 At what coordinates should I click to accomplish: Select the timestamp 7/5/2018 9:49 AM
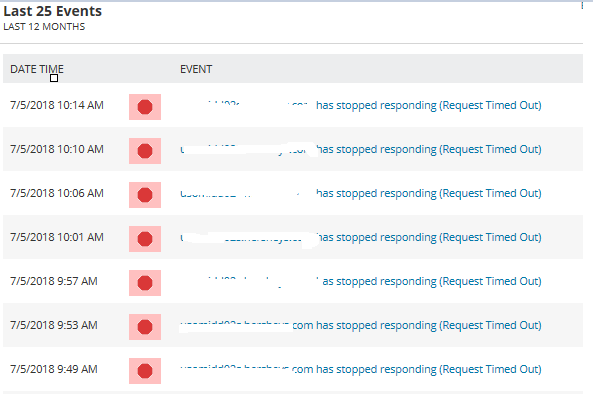[54, 369]
